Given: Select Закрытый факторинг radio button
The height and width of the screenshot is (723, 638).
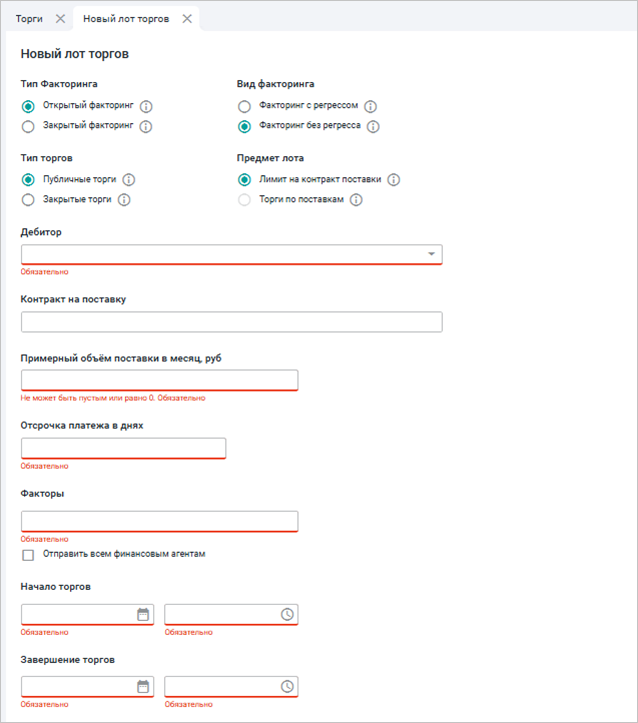Looking at the screenshot, I should 28,126.
